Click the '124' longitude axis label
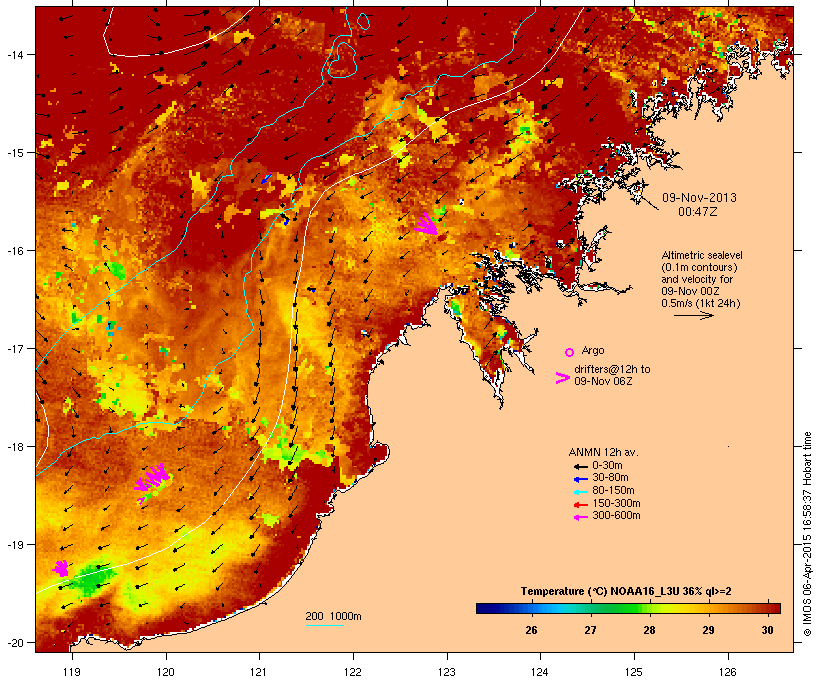This screenshot has height=680, width=820. (540, 672)
